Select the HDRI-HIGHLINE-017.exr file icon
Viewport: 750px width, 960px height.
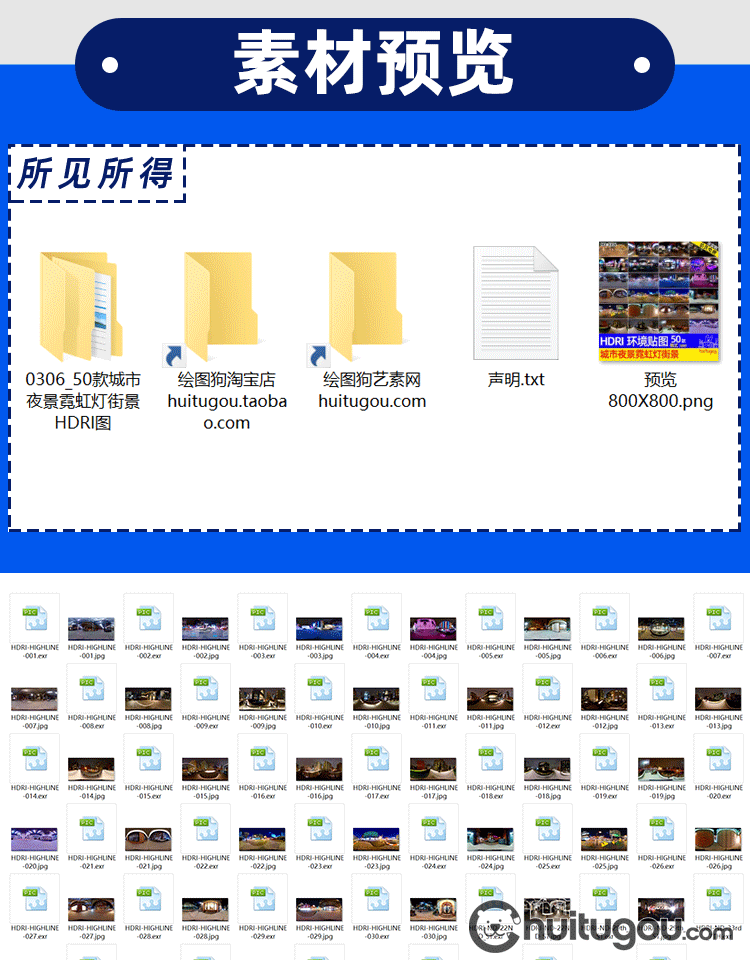click(x=377, y=758)
